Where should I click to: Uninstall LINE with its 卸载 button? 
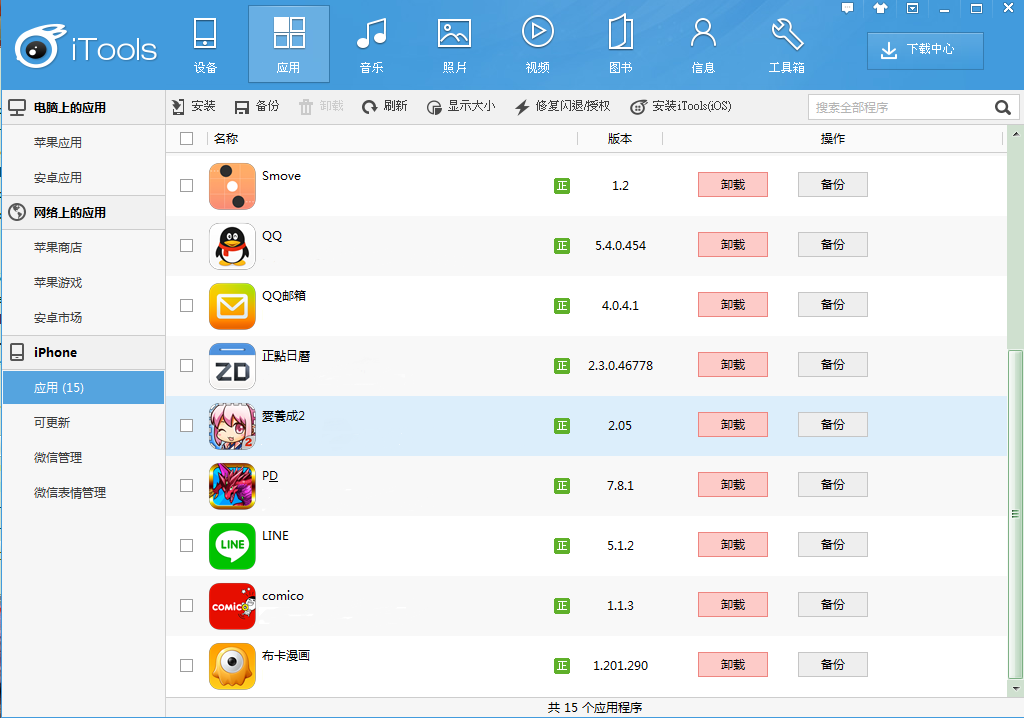(x=733, y=545)
